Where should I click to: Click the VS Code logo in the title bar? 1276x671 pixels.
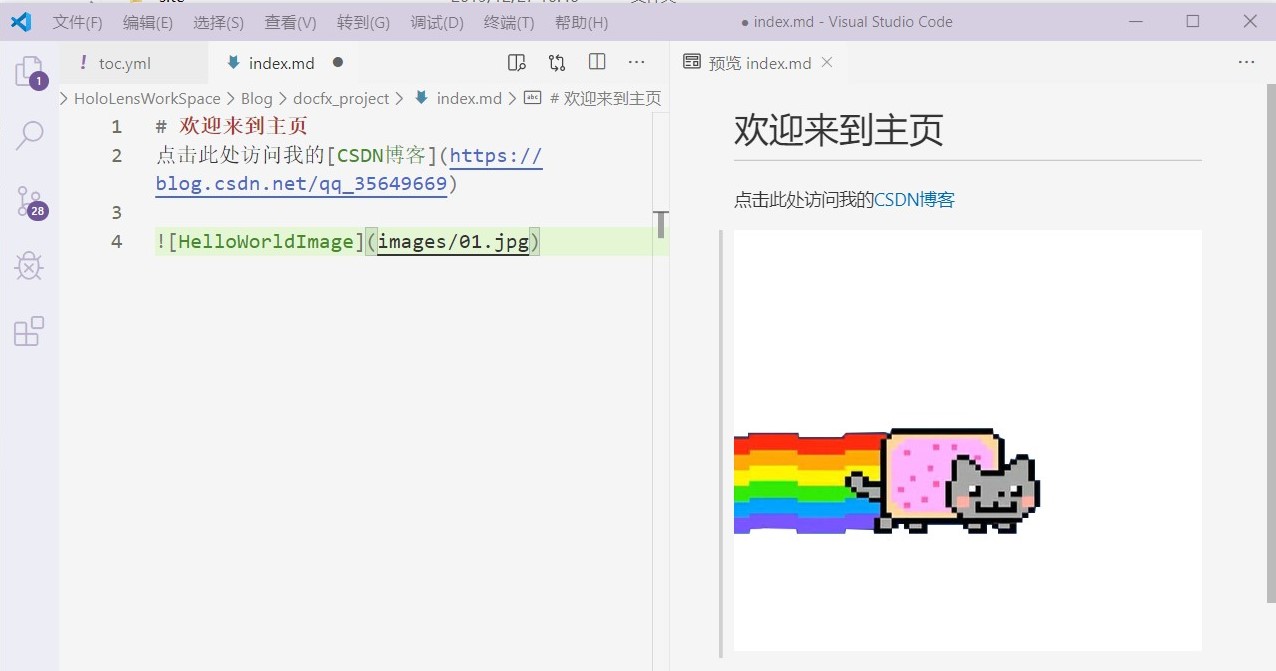(20, 21)
